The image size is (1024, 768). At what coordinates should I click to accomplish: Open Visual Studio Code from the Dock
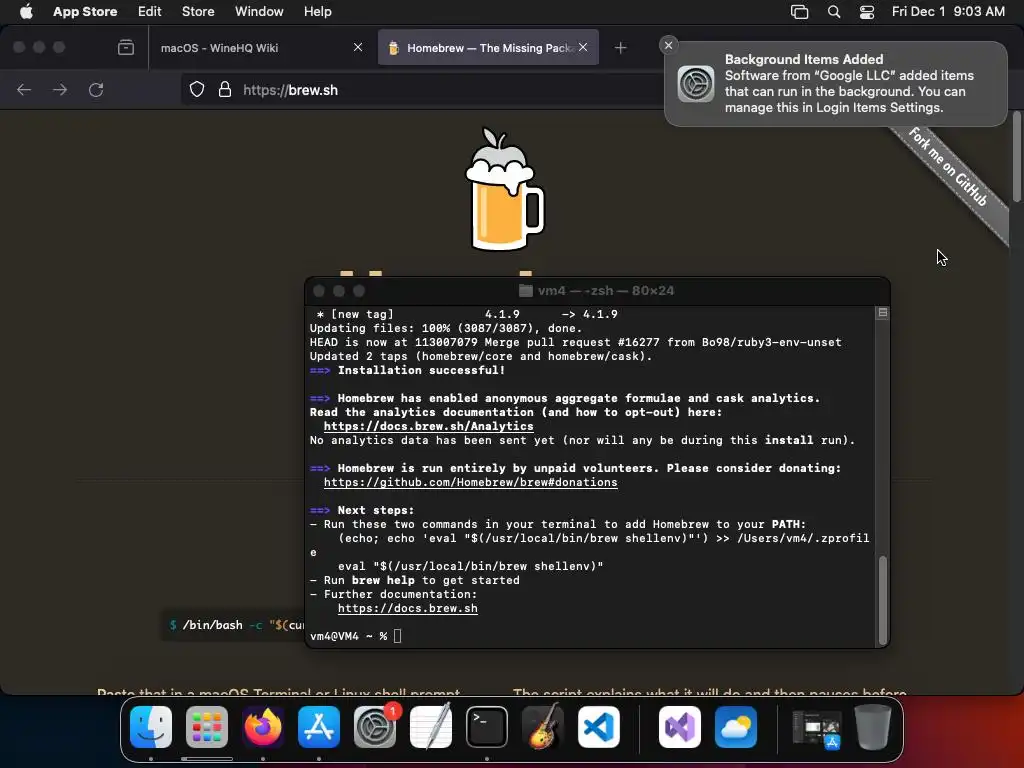599,727
